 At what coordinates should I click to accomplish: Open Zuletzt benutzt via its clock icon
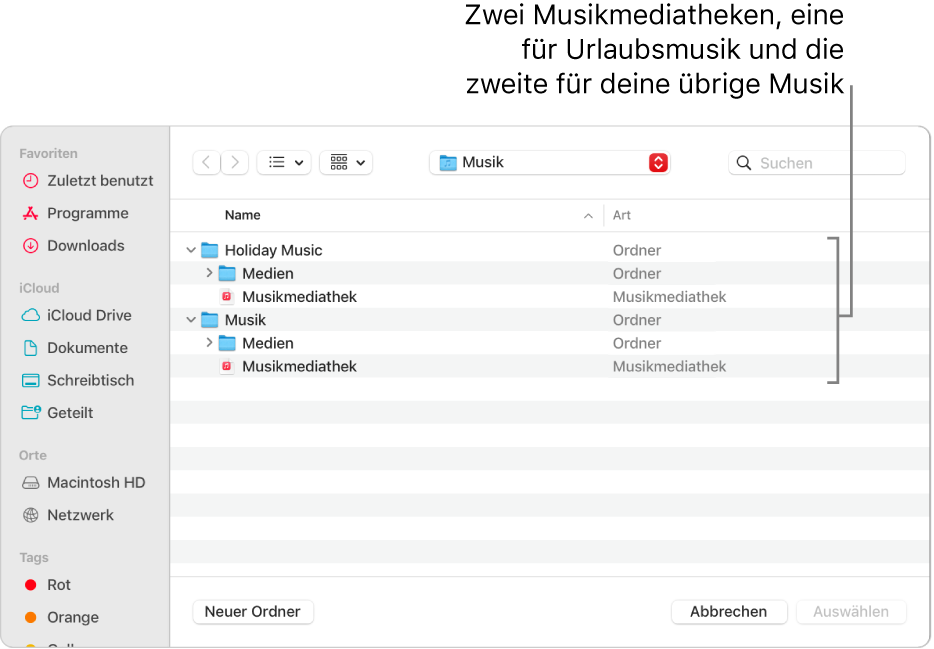(31, 181)
